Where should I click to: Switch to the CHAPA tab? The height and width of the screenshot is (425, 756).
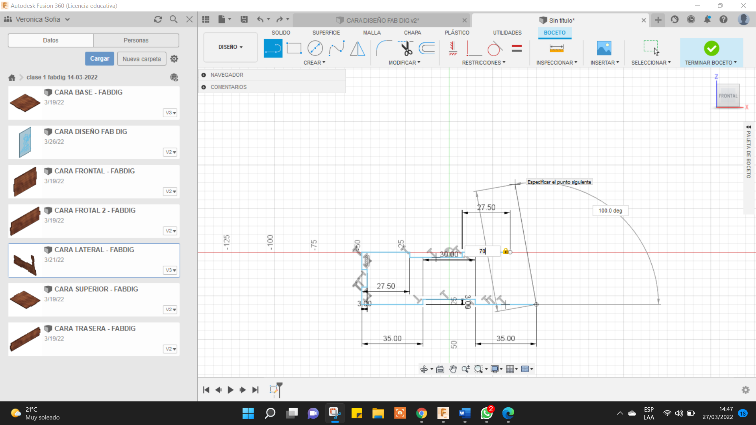pyautogui.click(x=412, y=33)
